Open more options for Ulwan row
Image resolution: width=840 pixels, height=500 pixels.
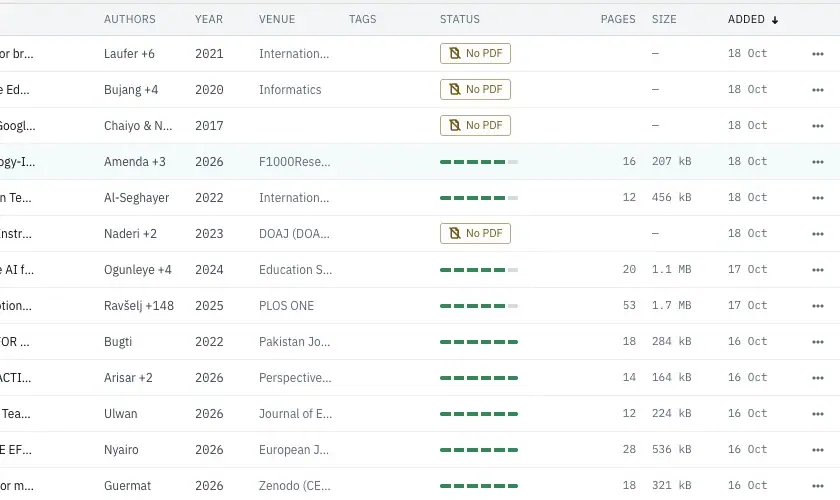[818, 414]
